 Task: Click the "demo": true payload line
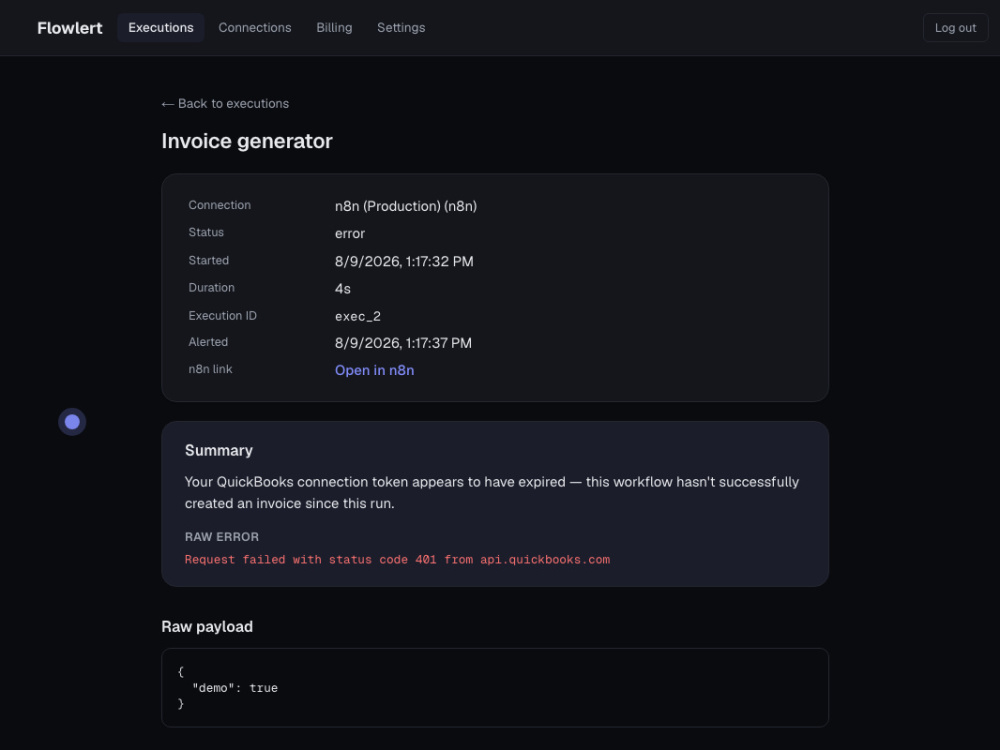[235, 688]
